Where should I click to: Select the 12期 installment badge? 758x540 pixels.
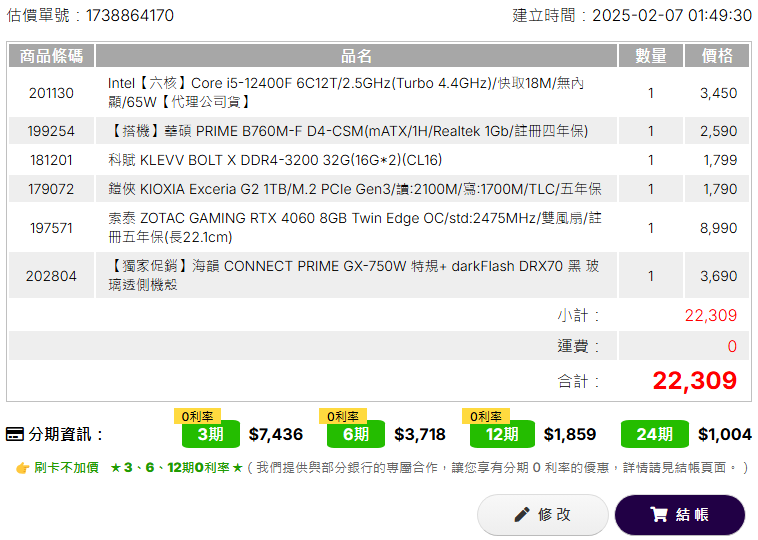point(502,434)
